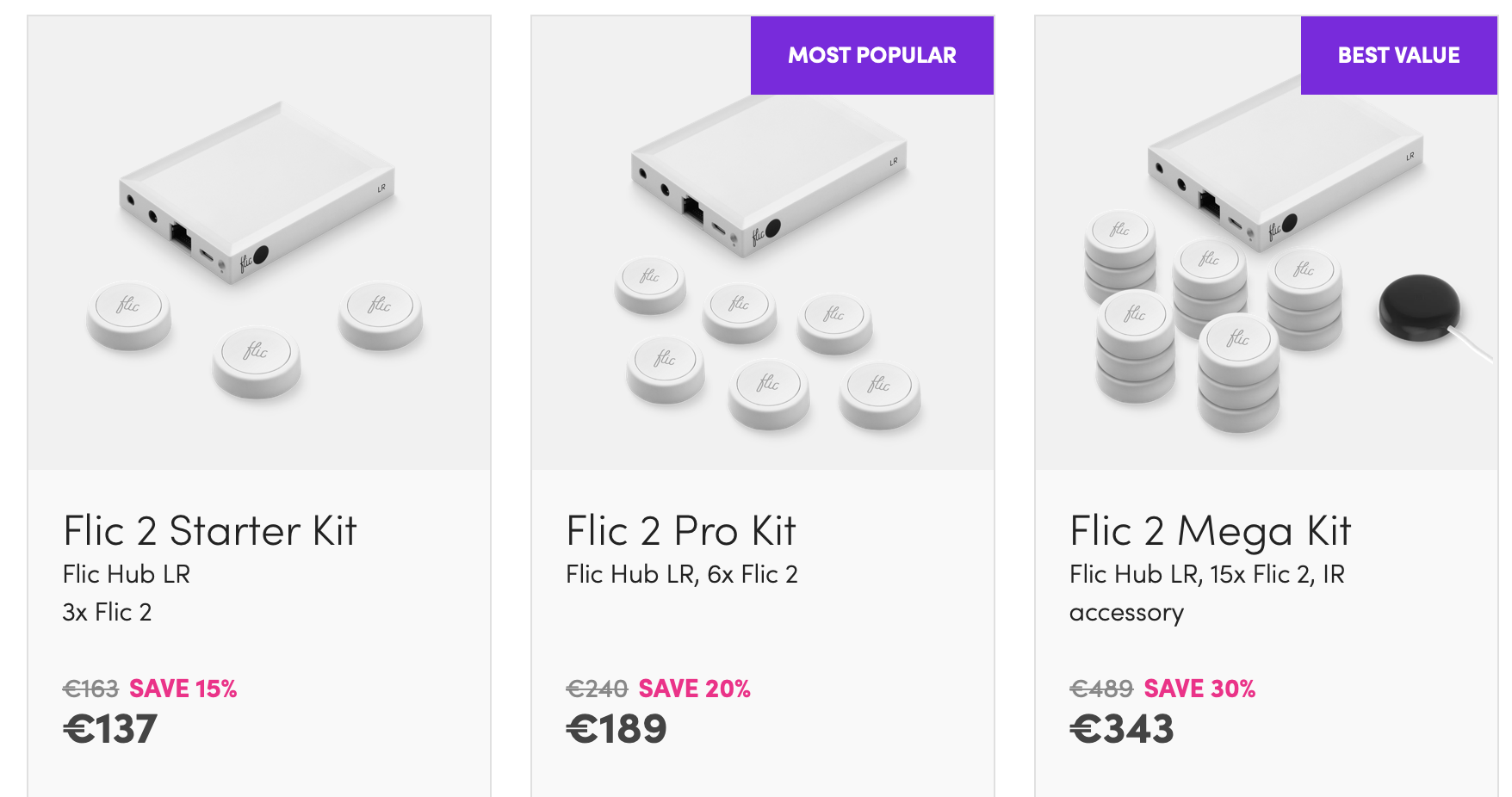Click the €343 Mega Kit price
Image resolution: width=1512 pixels, height=797 pixels.
(1121, 730)
